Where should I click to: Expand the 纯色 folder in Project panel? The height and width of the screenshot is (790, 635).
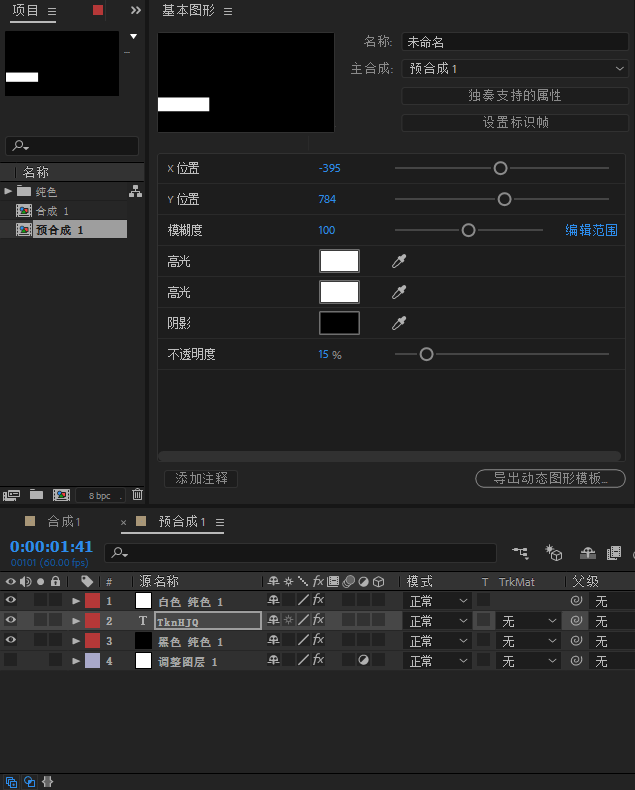8,191
